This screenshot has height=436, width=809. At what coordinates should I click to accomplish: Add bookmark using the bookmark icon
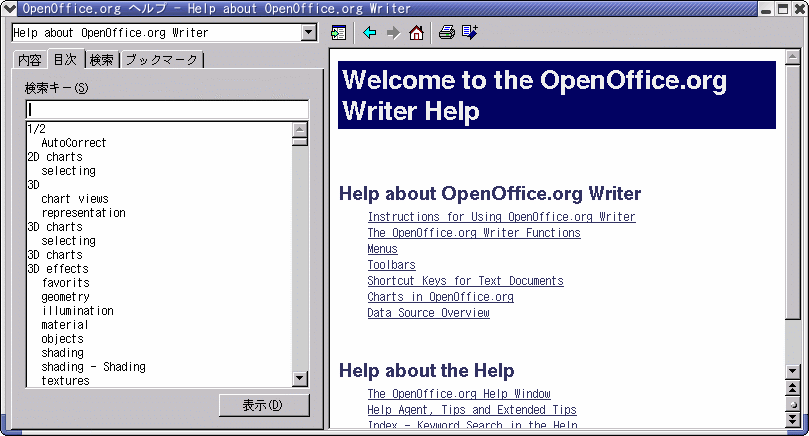(470, 33)
